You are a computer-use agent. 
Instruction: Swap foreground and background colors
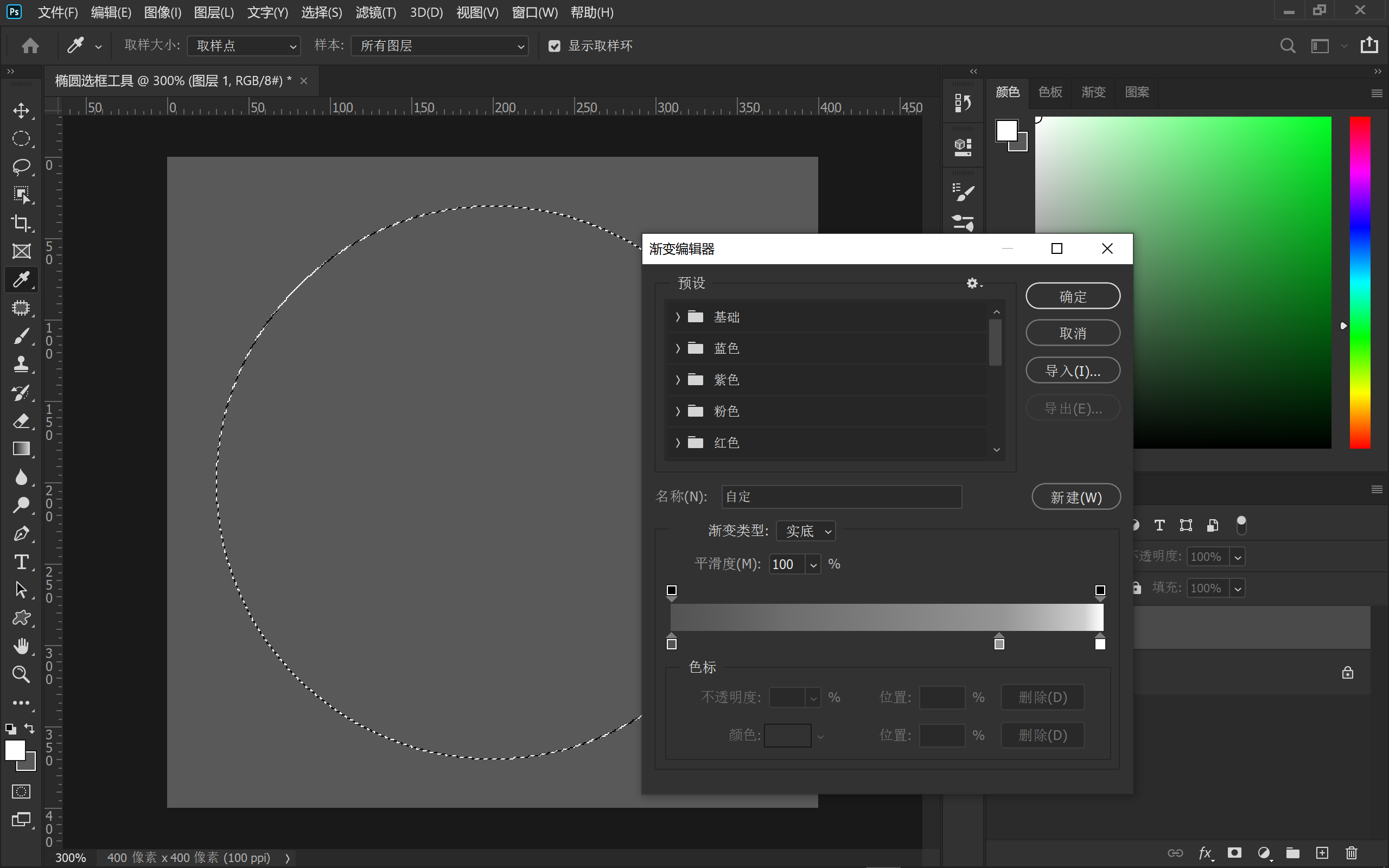29,729
